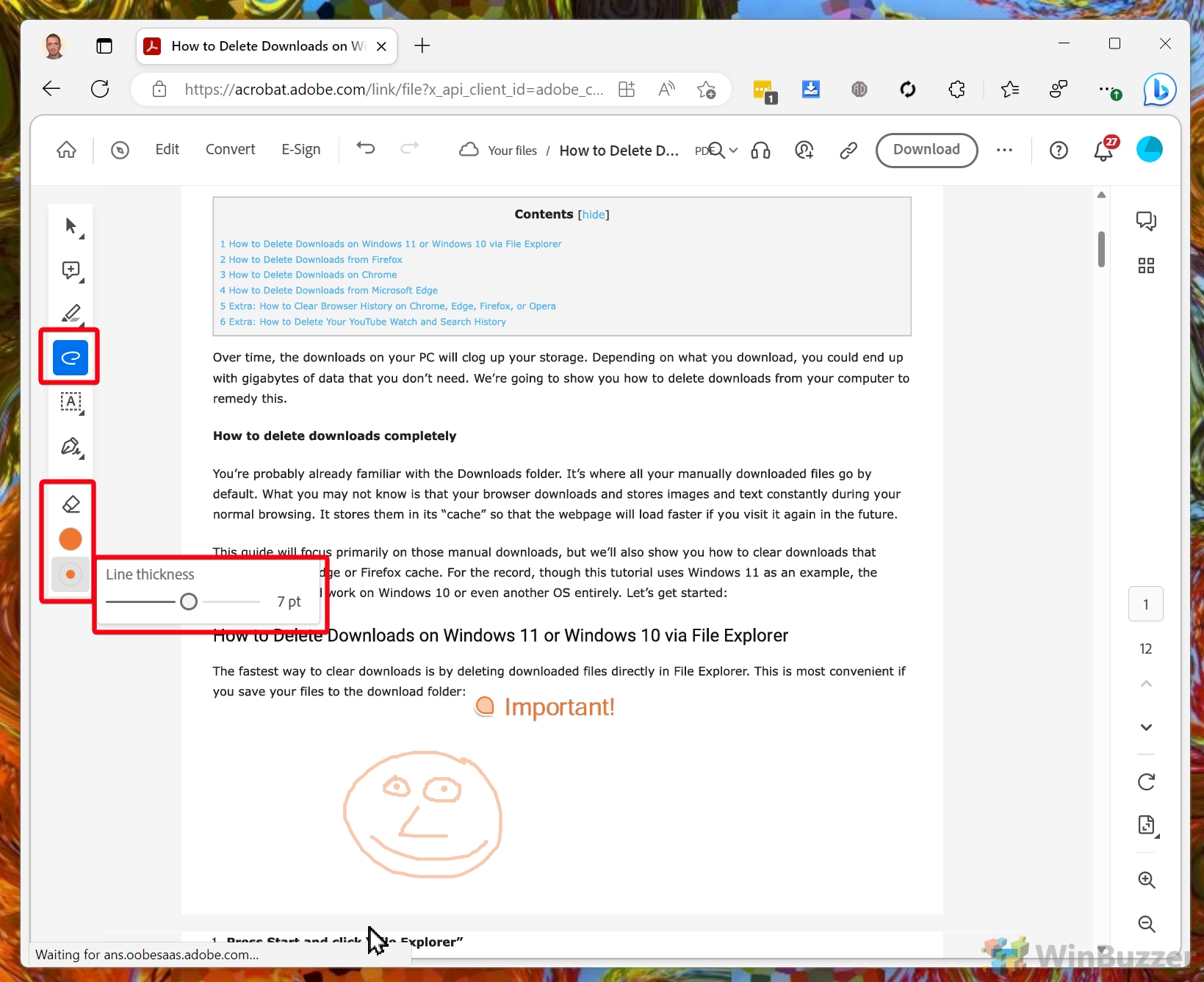Open the browser profile picture

pyautogui.click(x=54, y=46)
